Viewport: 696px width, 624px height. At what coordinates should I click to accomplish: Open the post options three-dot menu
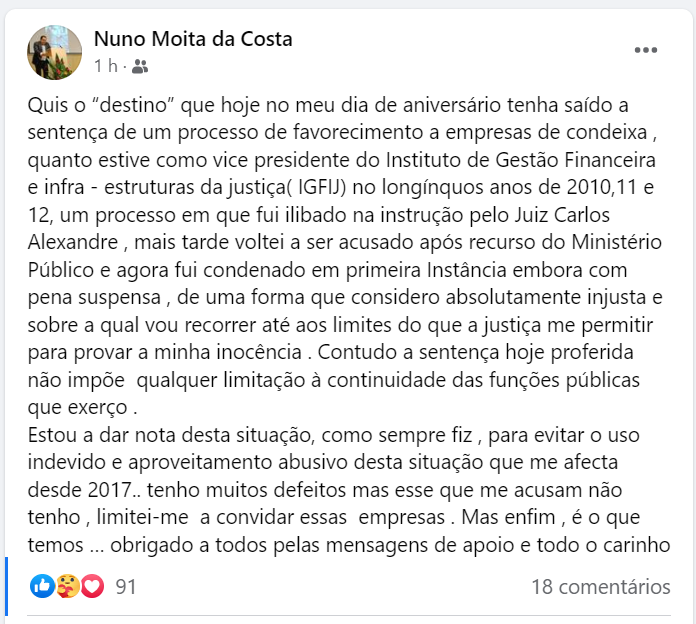point(645,50)
